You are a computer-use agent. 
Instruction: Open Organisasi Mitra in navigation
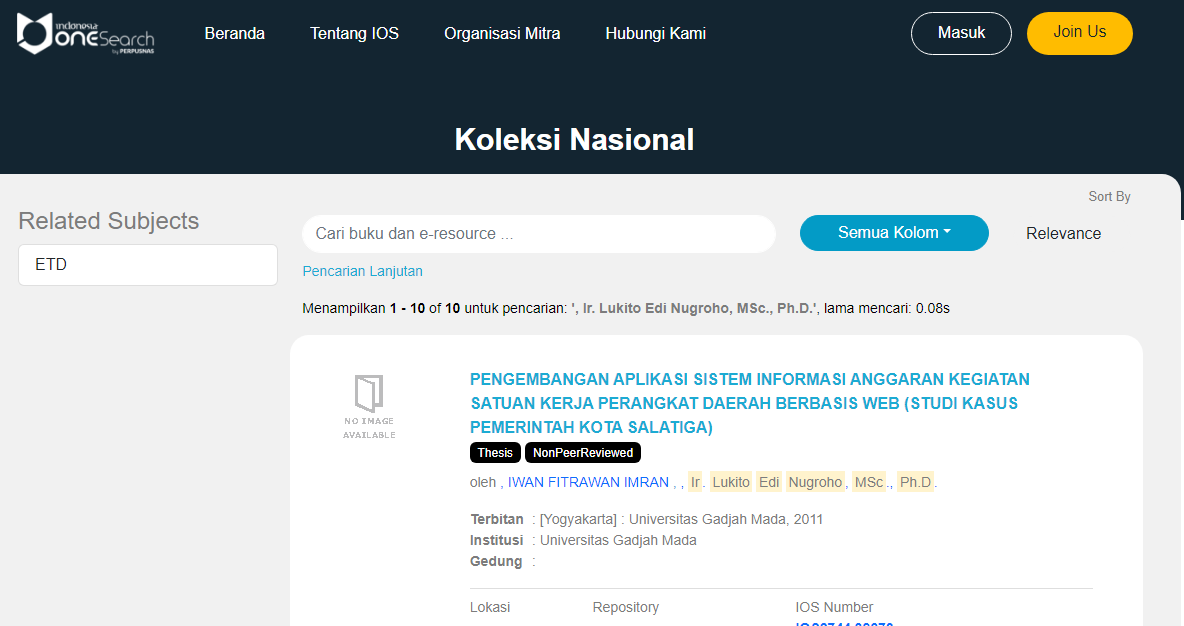click(502, 34)
